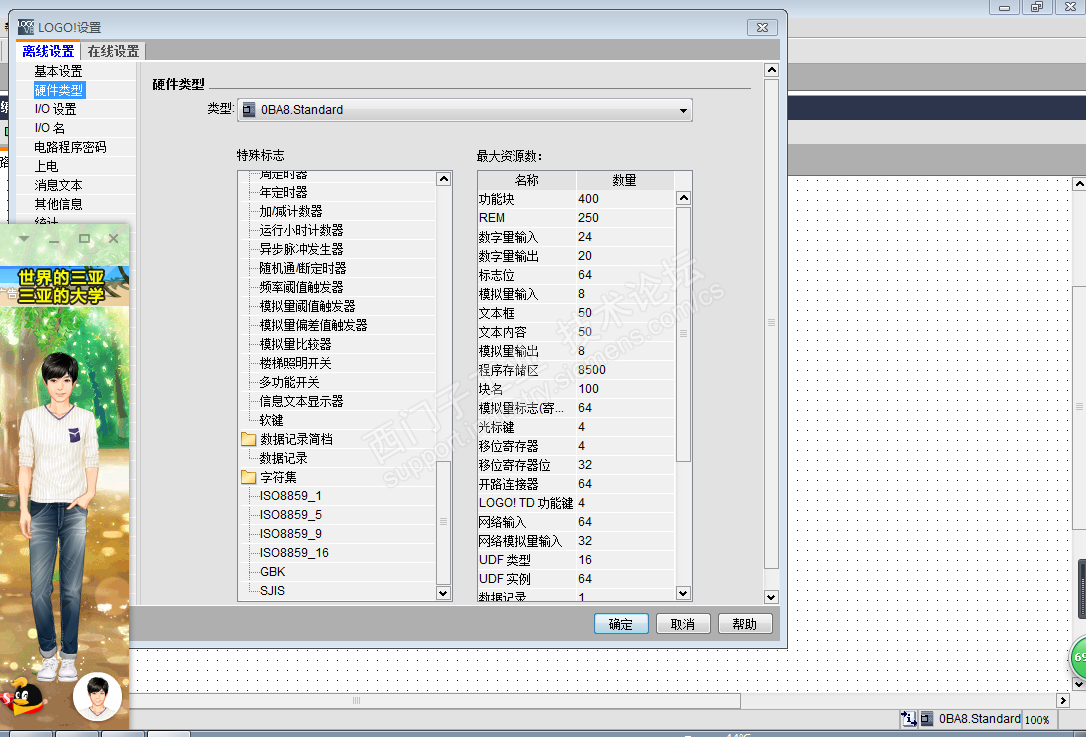Select 多功能开关 tree item
This screenshot has height=737, width=1086.
coord(290,382)
